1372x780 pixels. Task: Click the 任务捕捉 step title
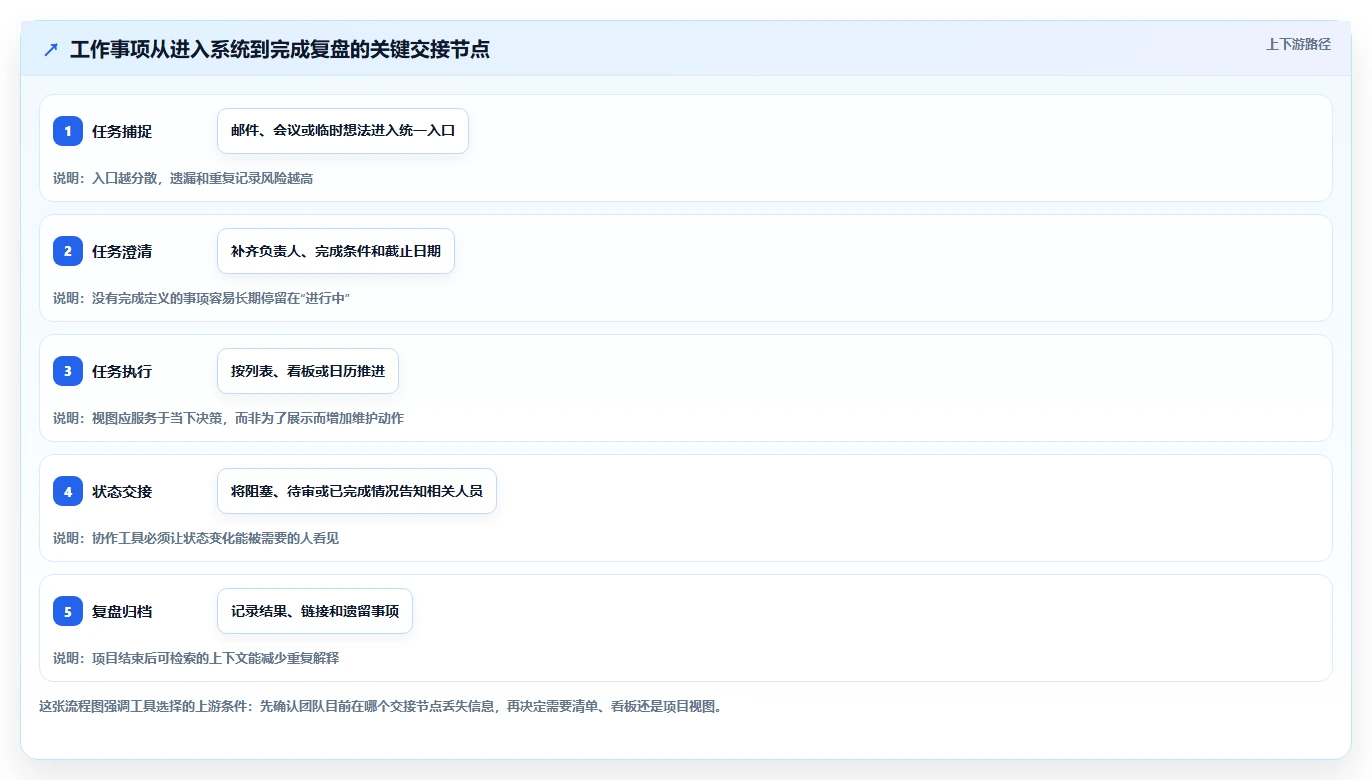tap(122, 131)
